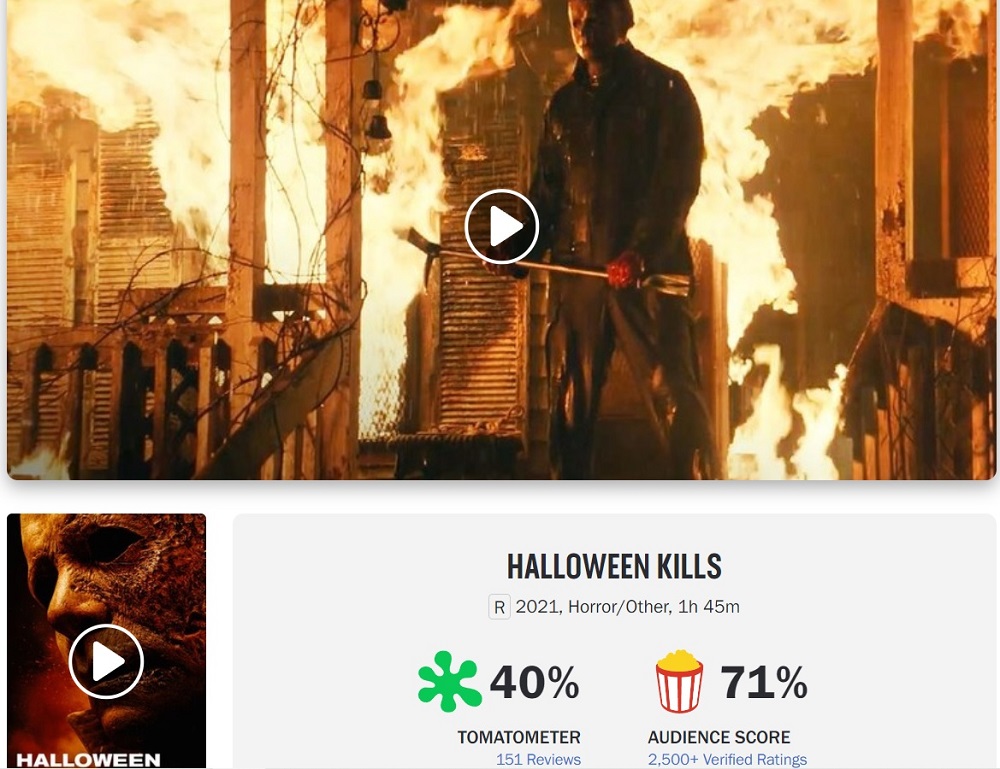Viewport: 1000px width, 769px height.
Task: Click the 2021, Horror/Other, 1h 45m info line
Action: [x=628, y=606]
